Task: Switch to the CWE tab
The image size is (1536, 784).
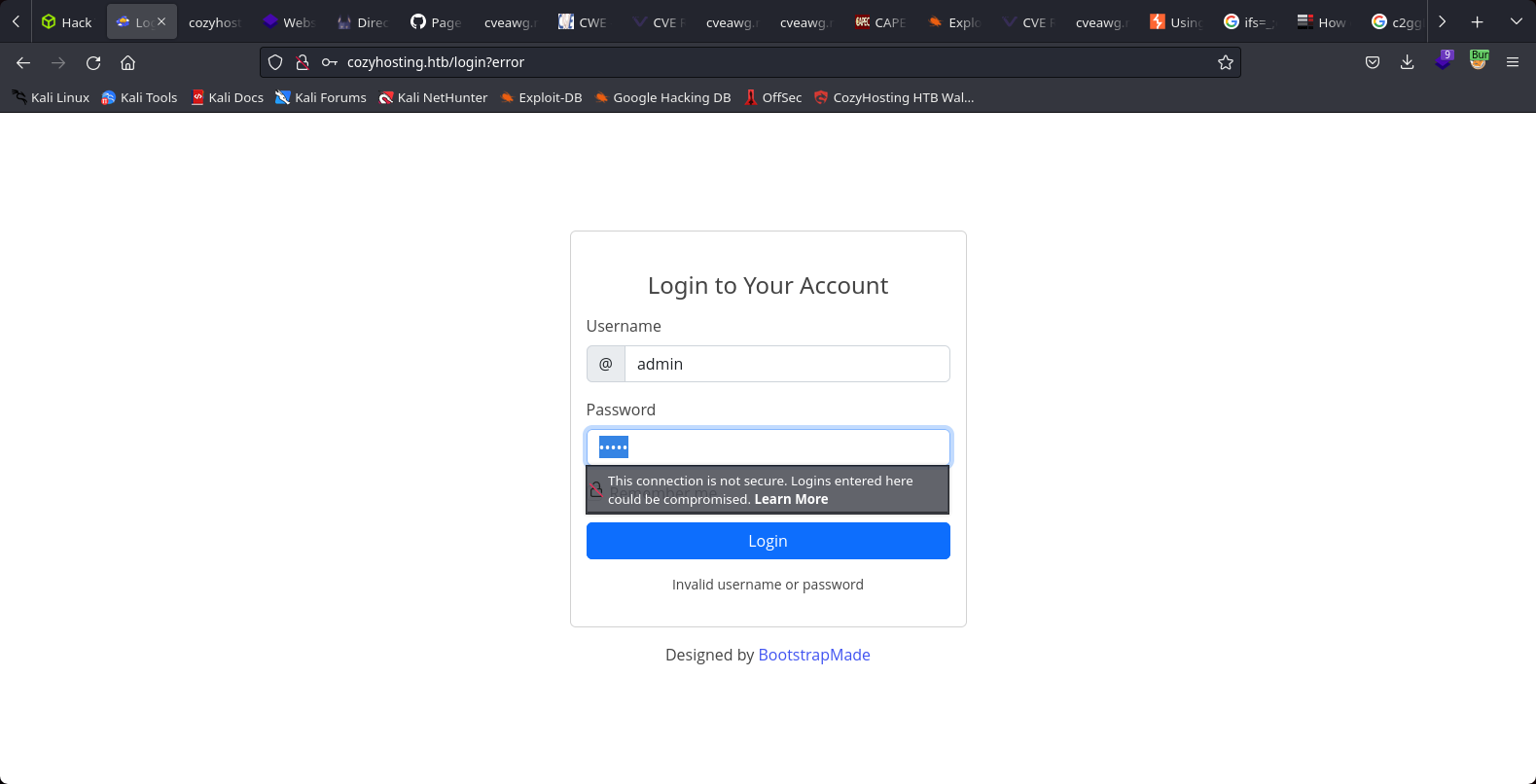Action: click(x=585, y=21)
